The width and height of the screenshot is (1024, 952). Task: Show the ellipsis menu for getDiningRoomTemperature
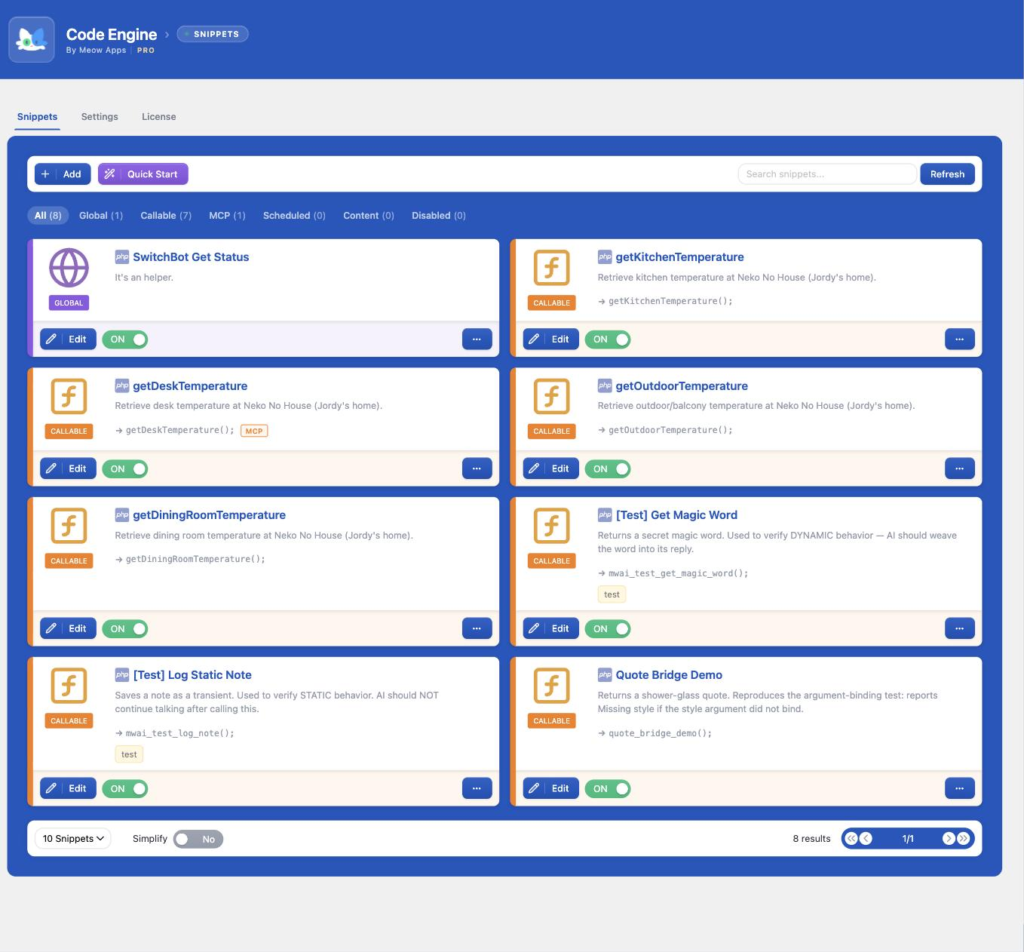(477, 628)
